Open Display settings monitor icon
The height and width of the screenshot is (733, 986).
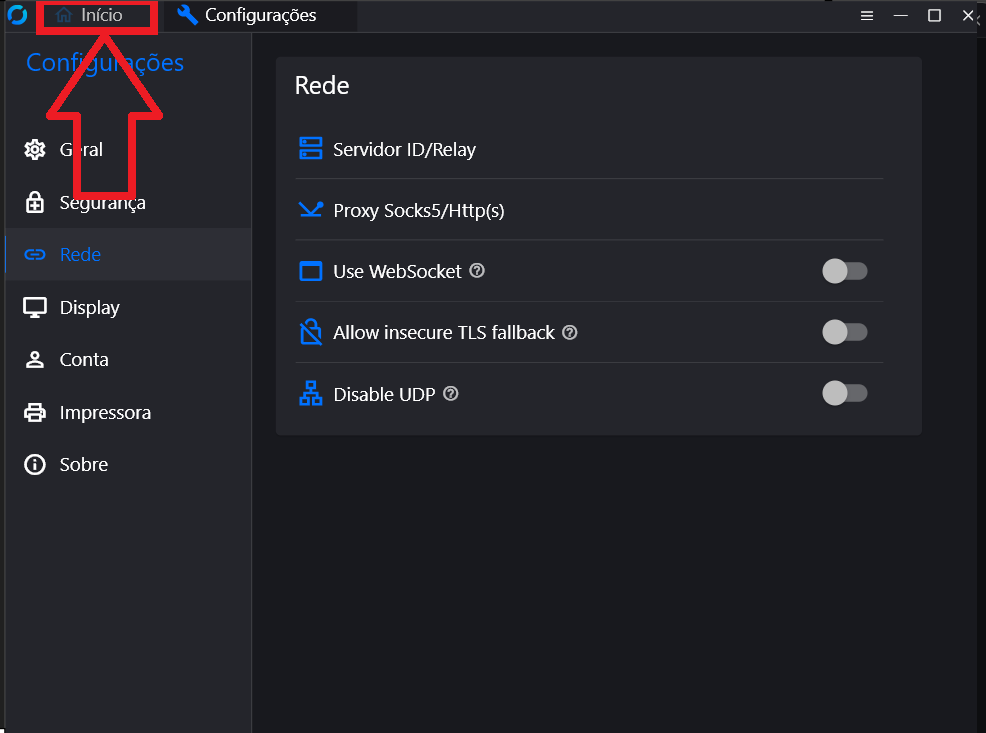tap(35, 308)
